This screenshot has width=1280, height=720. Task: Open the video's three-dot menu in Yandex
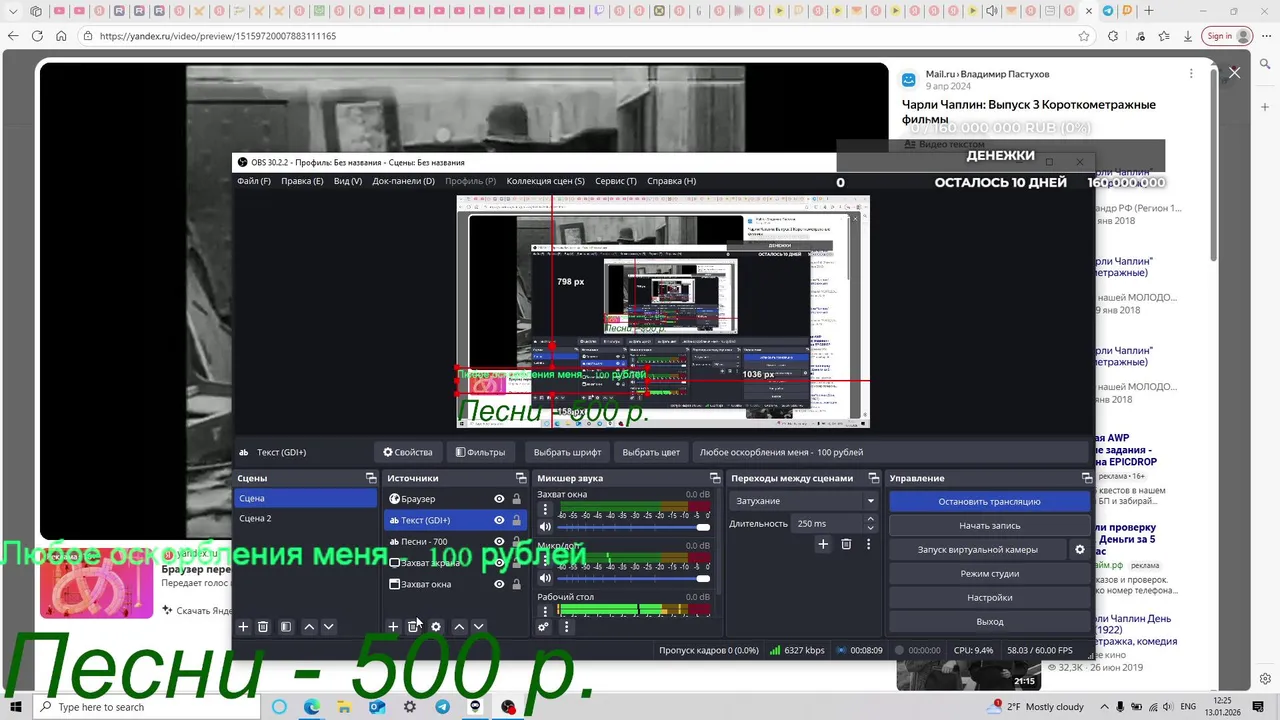click(1191, 74)
